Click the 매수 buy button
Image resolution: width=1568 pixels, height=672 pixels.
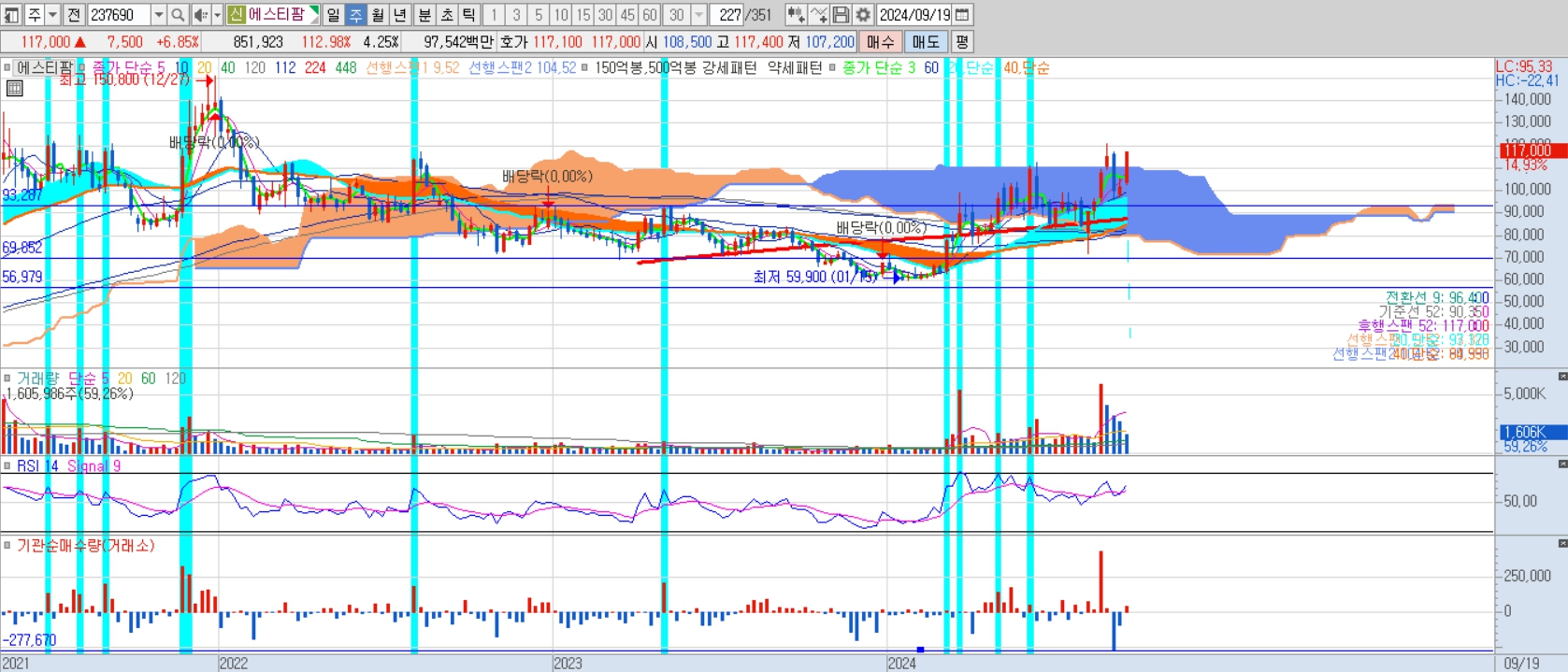coord(881,42)
